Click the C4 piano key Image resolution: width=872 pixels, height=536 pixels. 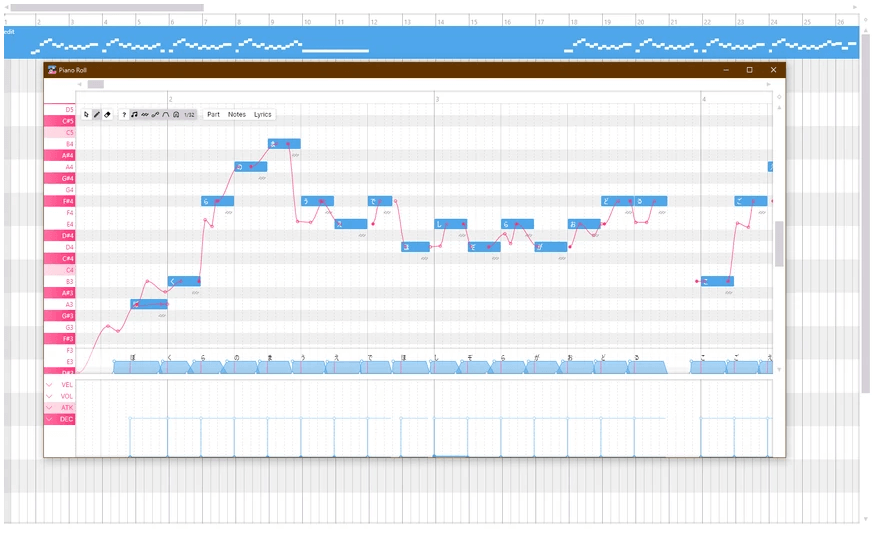point(59,270)
